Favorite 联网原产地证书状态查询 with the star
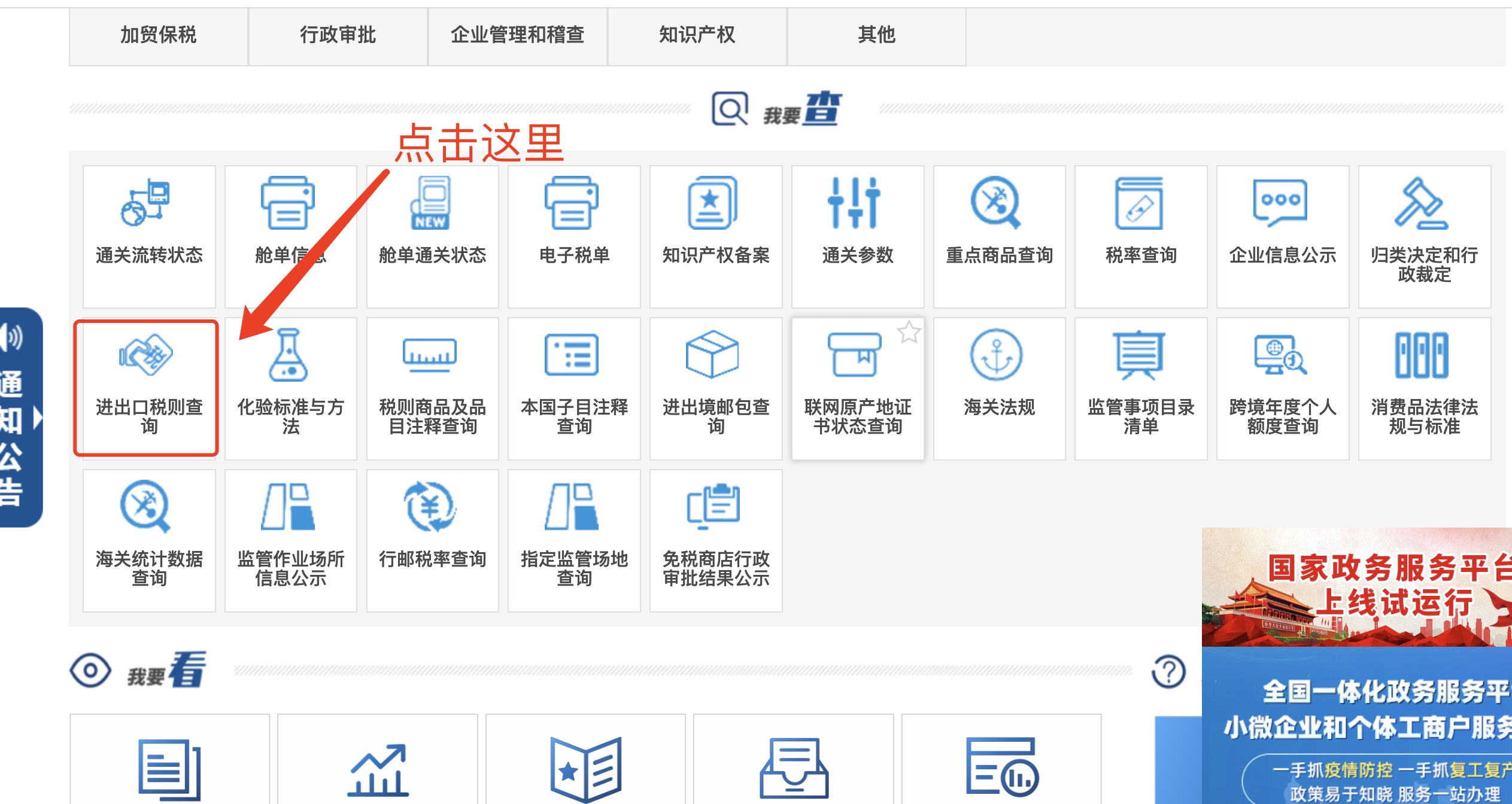 [x=909, y=333]
